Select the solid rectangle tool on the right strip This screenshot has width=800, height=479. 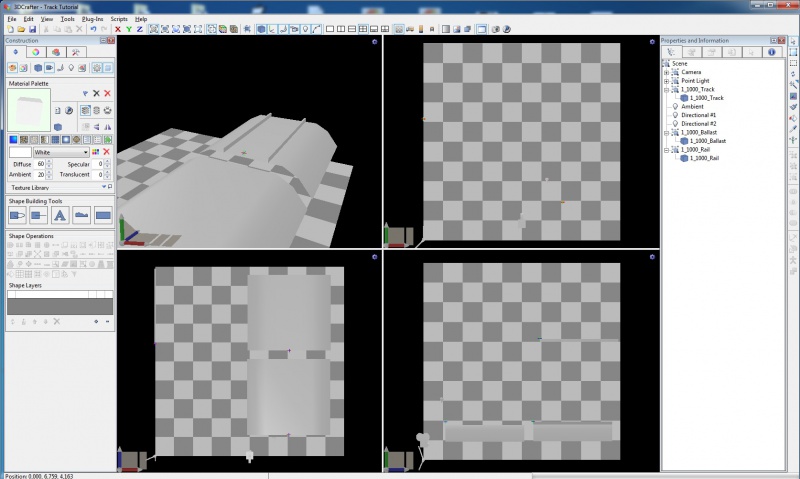[793, 52]
